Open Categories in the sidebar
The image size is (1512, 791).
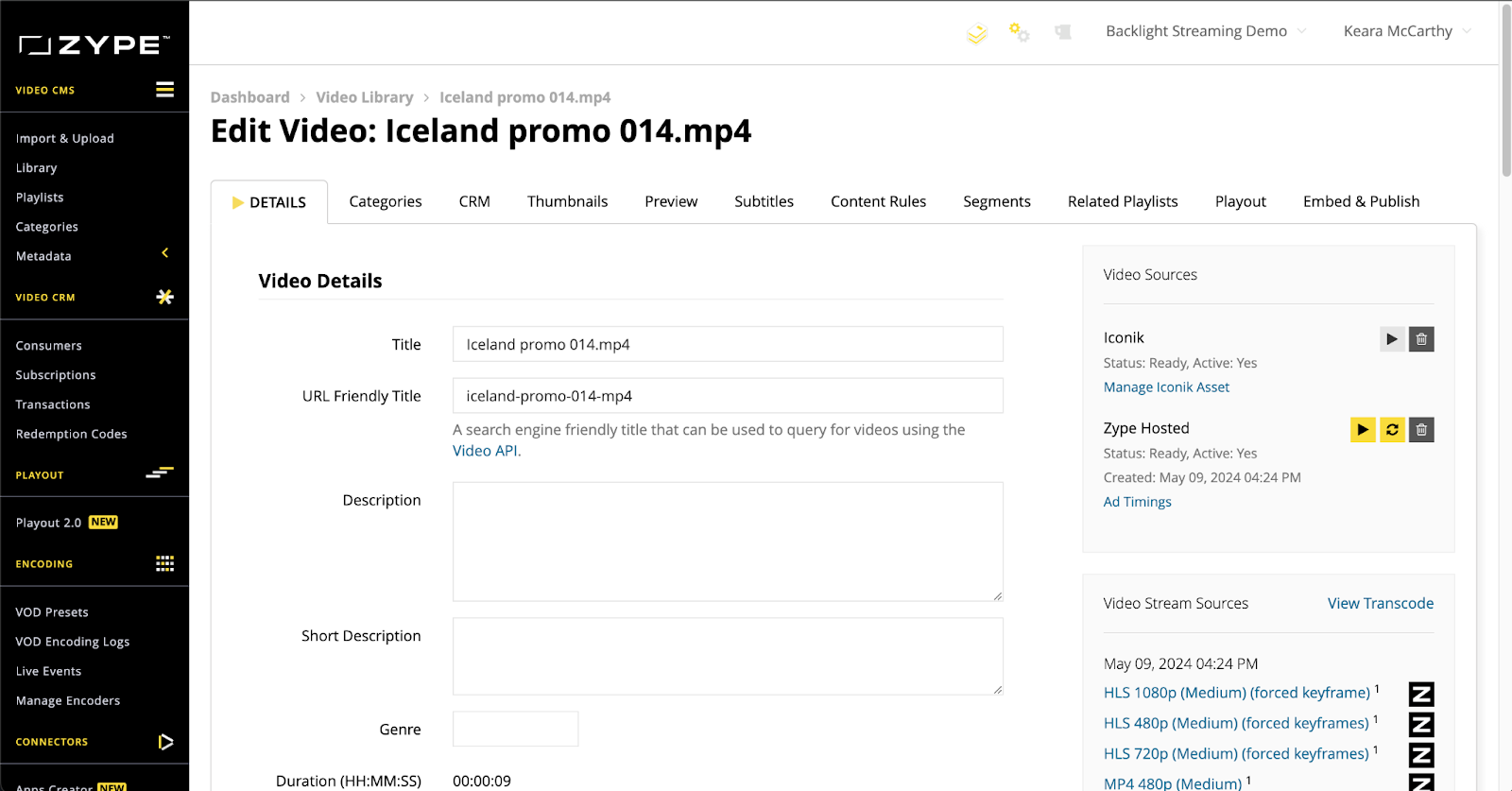pos(47,227)
